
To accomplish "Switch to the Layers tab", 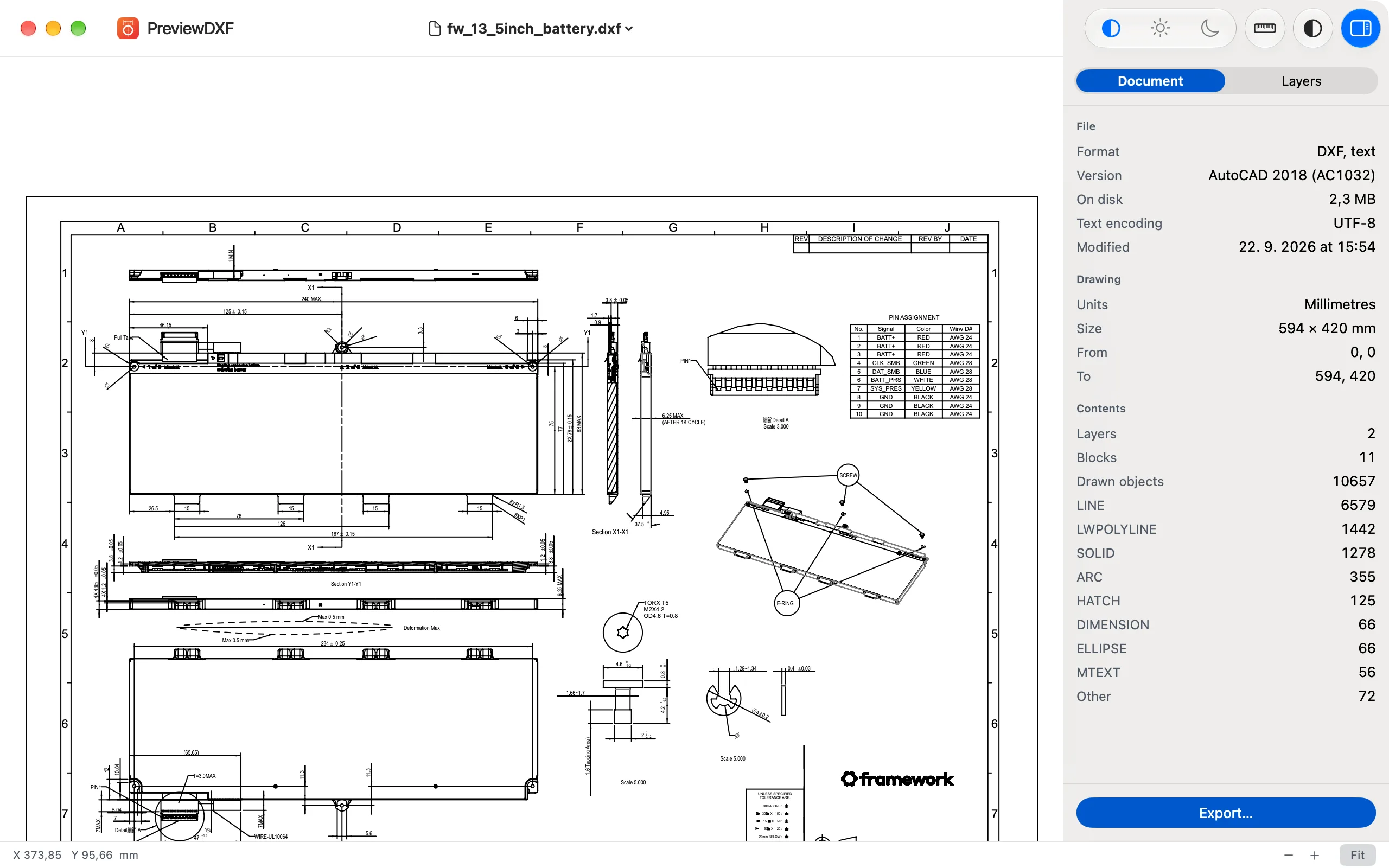I will point(1301,81).
